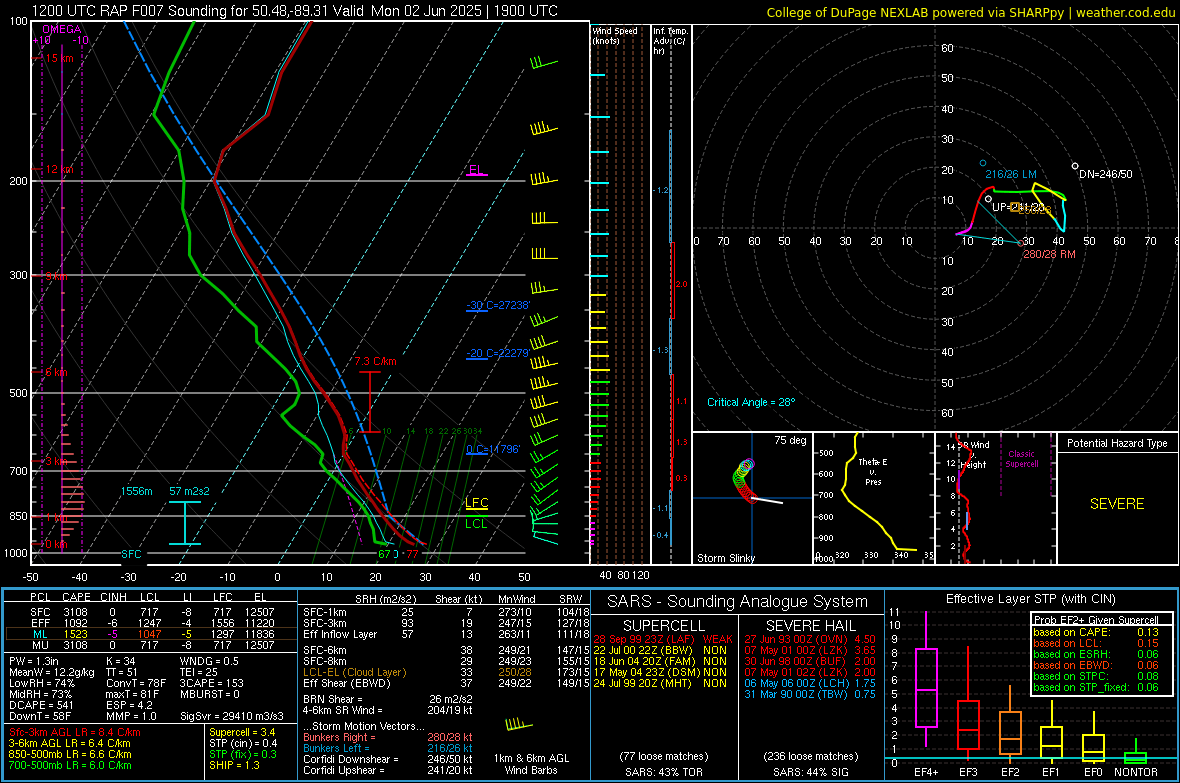Select the OMEGA label on the skew-T
Screen dimensions: 1180x783
pos(62,29)
